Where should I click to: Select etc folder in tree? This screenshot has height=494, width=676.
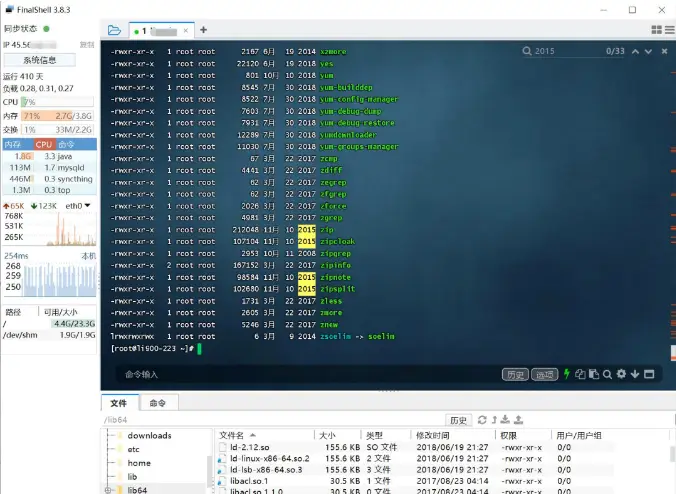[x=134, y=449]
